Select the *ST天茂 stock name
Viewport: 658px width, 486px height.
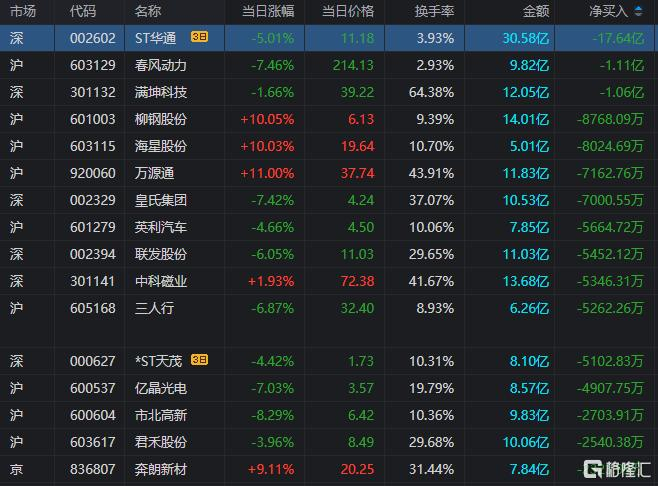[x=159, y=361]
